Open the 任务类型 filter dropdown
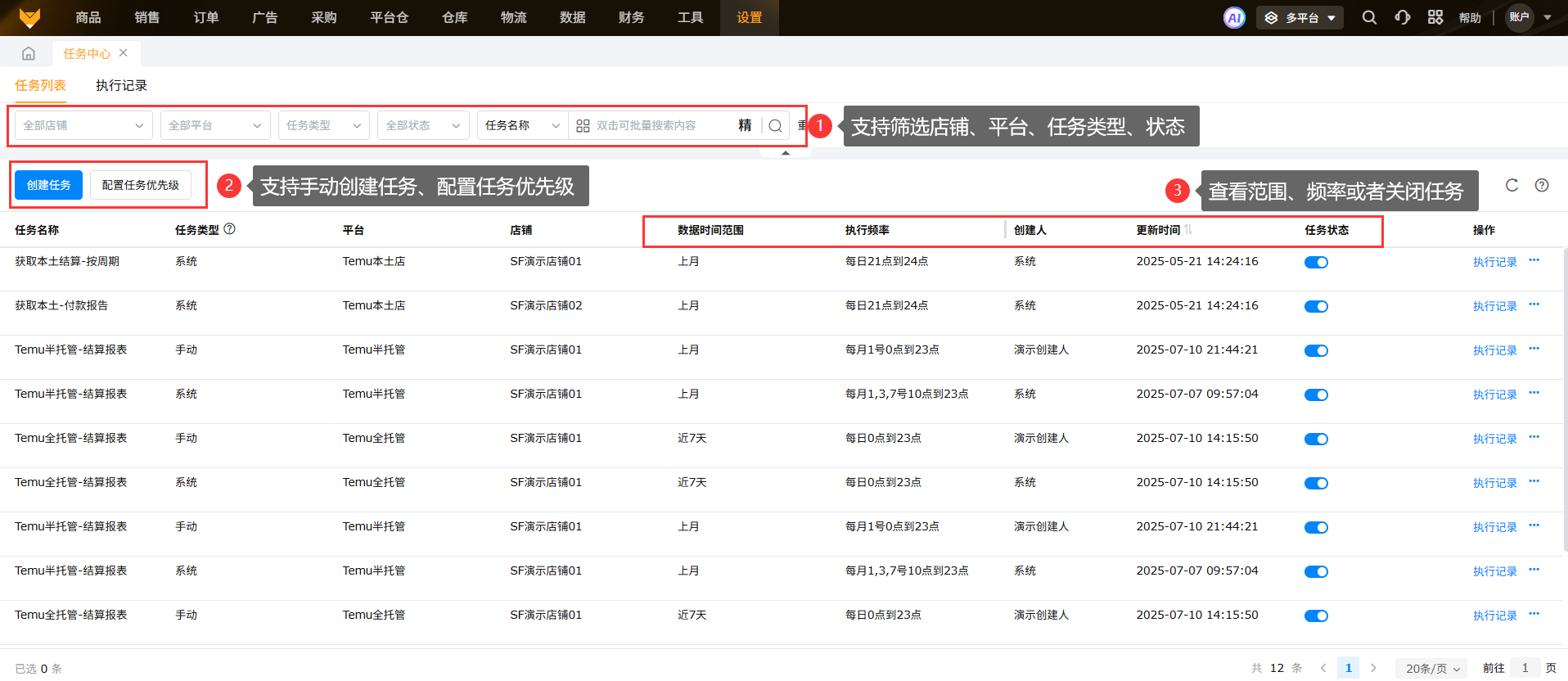Image resolution: width=1568 pixels, height=681 pixels. pyautogui.click(x=323, y=126)
